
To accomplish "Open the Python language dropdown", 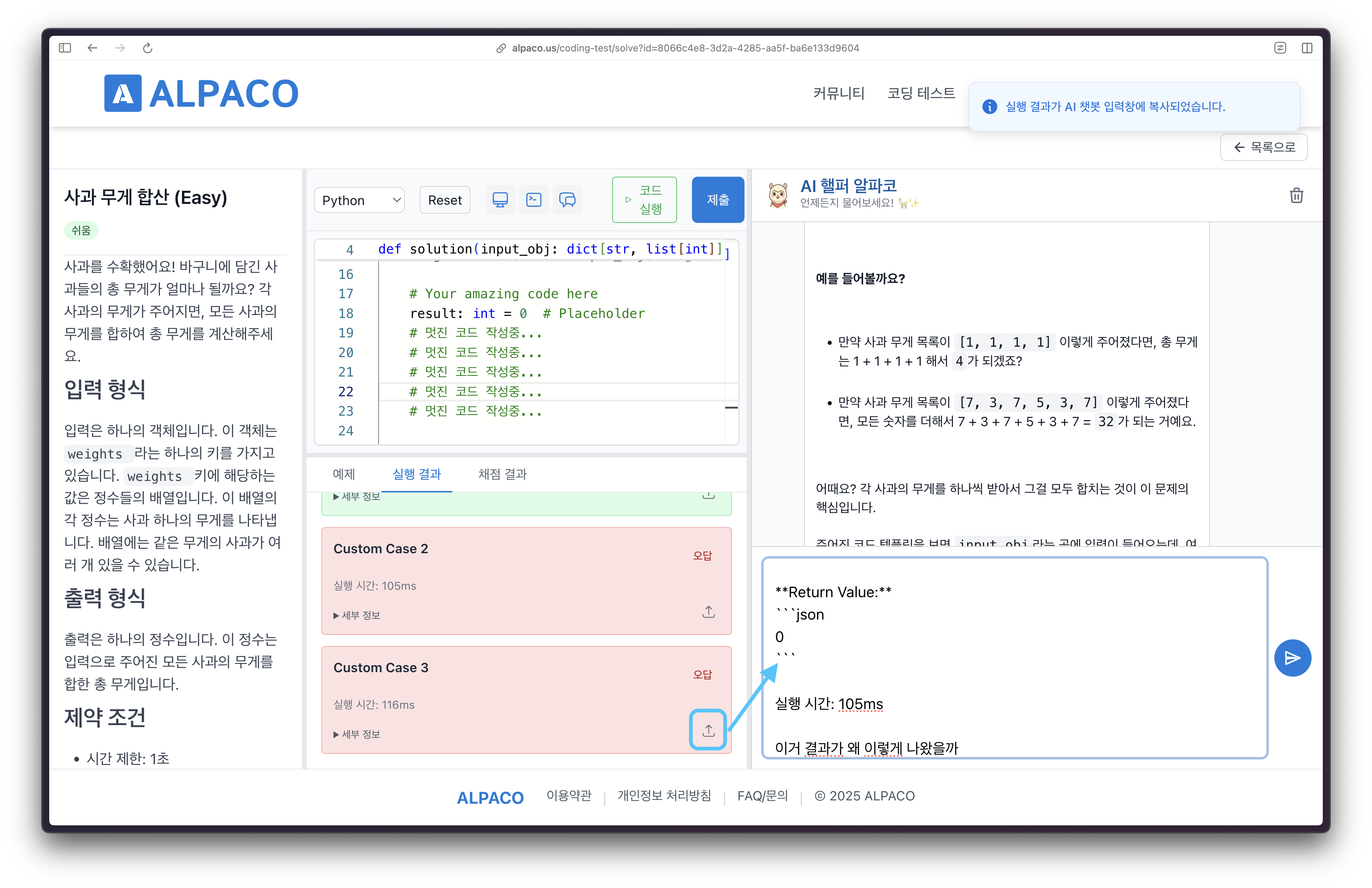I will pos(359,200).
